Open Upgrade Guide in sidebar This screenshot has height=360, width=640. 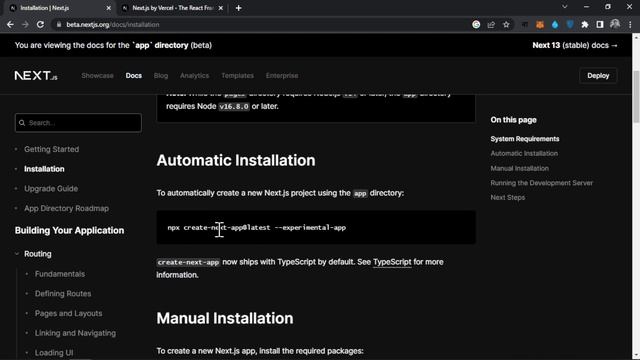click(x=51, y=189)
